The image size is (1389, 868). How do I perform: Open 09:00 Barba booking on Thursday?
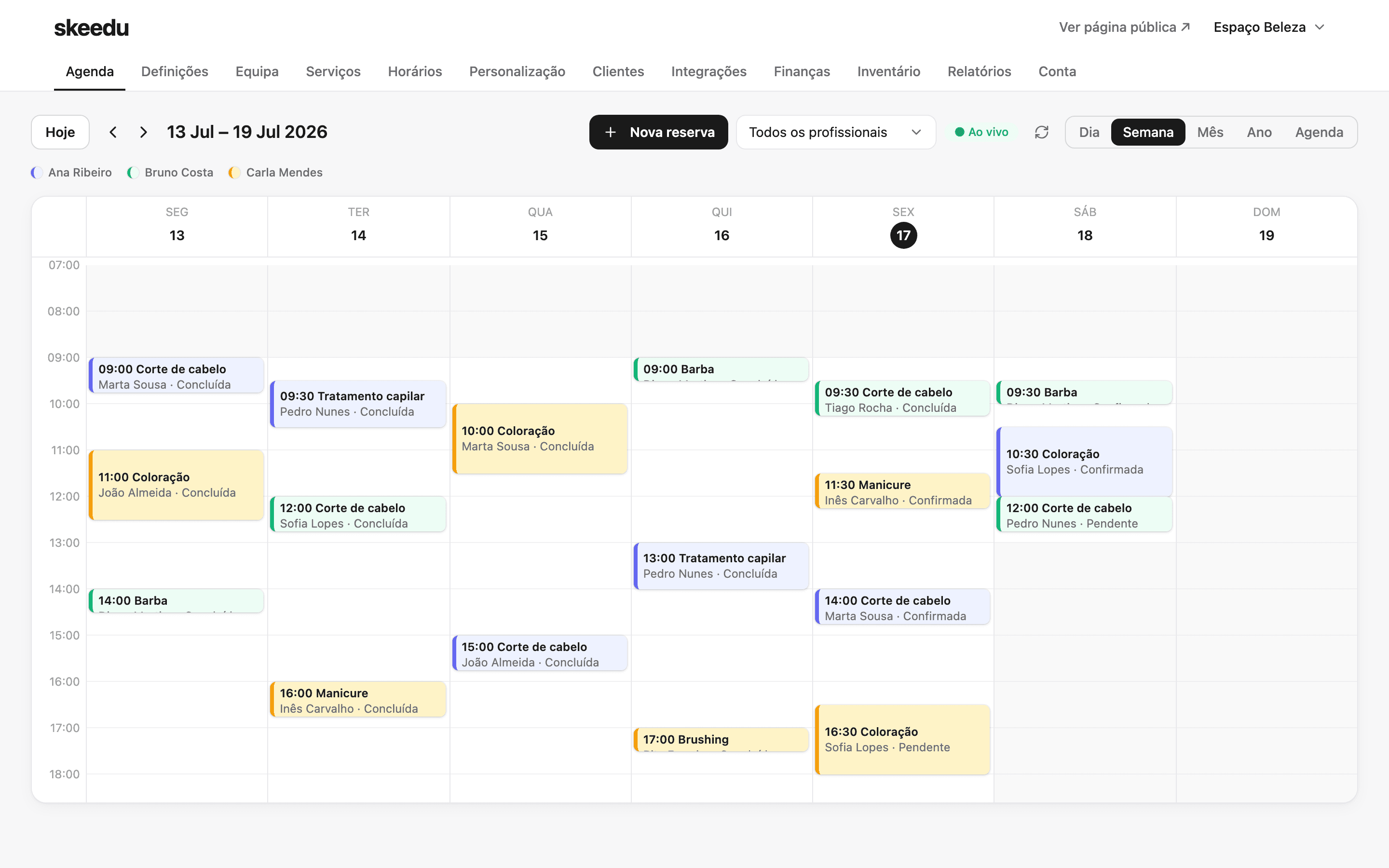[721, 369]
